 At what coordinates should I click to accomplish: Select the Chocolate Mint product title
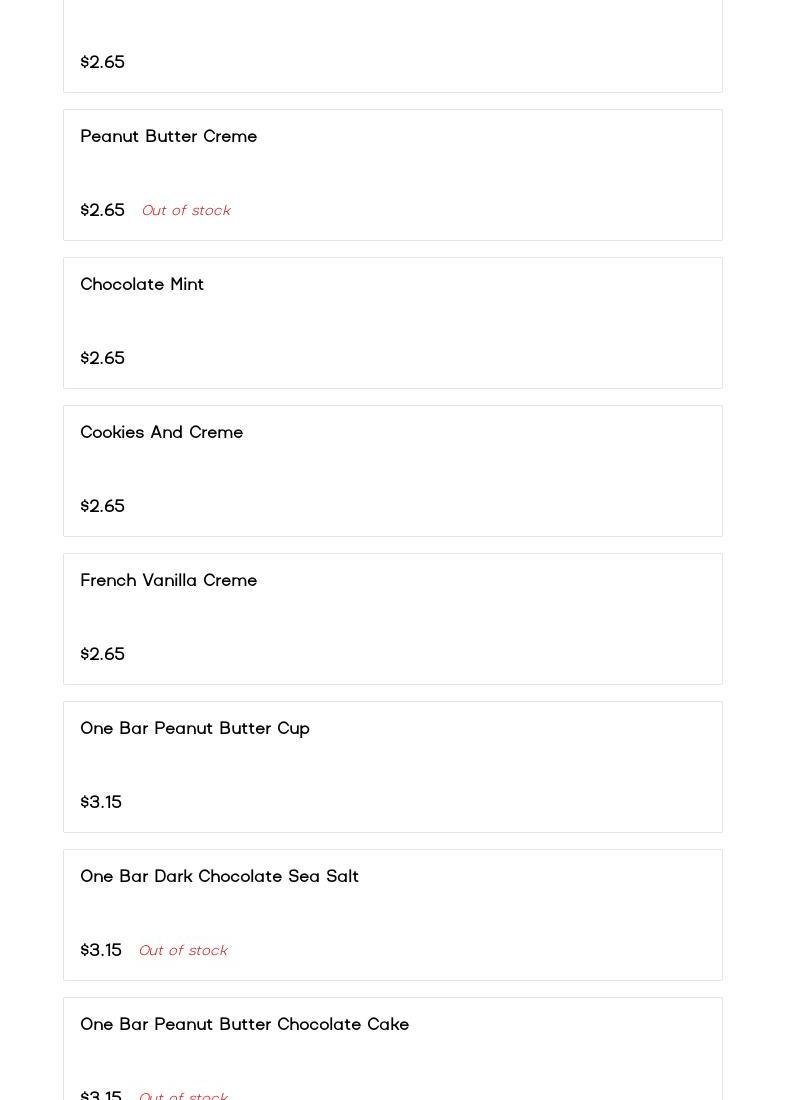(x=142, y=284)
